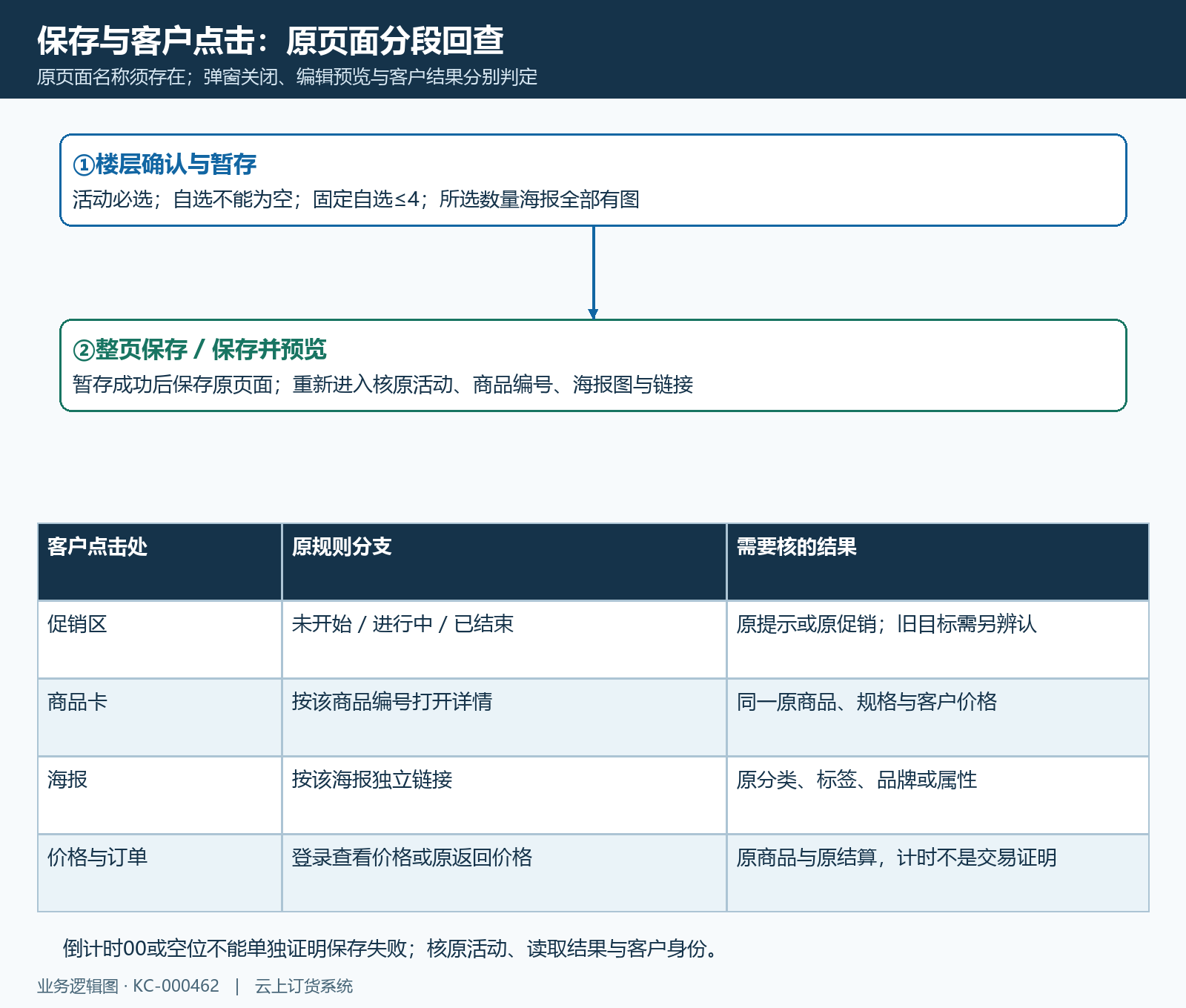
Task: Select the 促销区 table cell
Action: click(159, 640)
